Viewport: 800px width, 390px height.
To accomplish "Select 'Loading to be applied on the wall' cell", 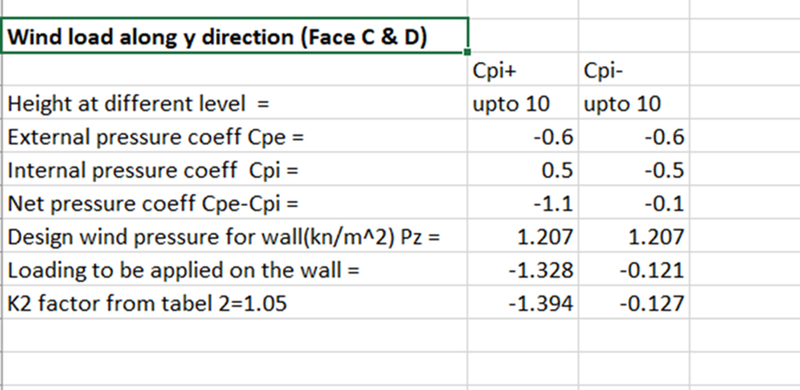I will click(234, 269).
